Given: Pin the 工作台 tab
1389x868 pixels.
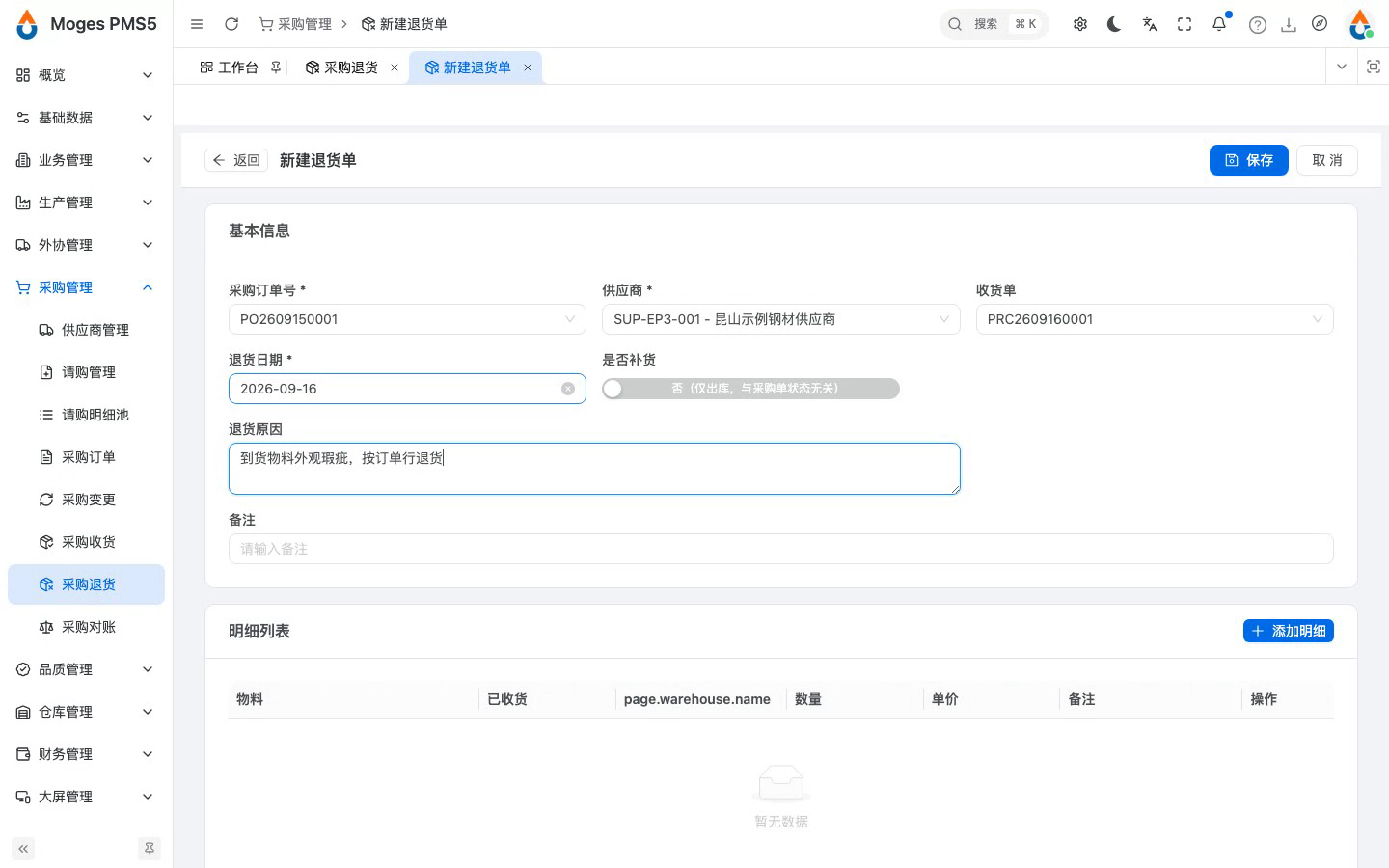Looking at the screenshot, I should click(x=276, y=68).
